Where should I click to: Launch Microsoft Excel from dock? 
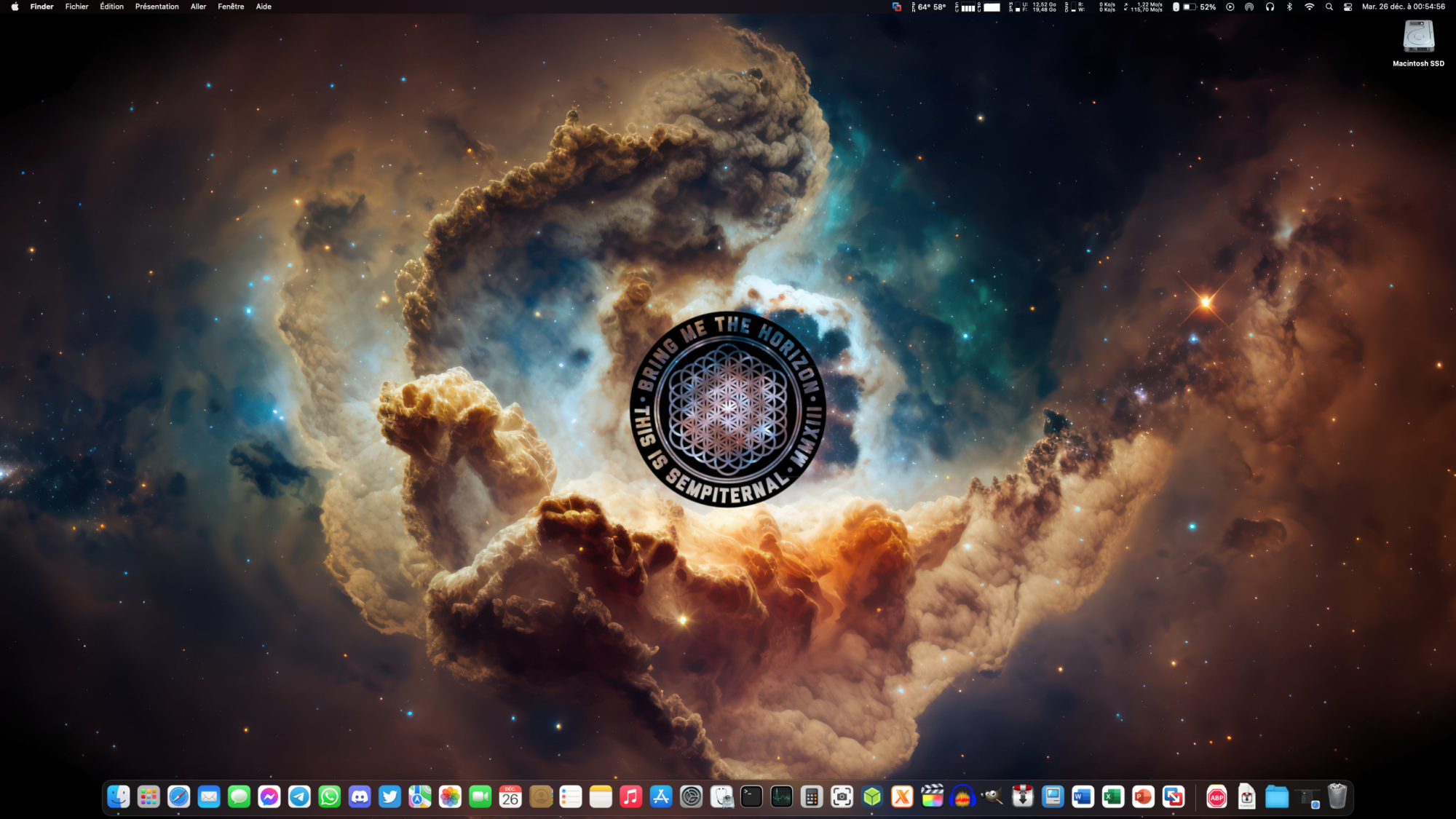pyautogui.click(x=1113, y=797)
